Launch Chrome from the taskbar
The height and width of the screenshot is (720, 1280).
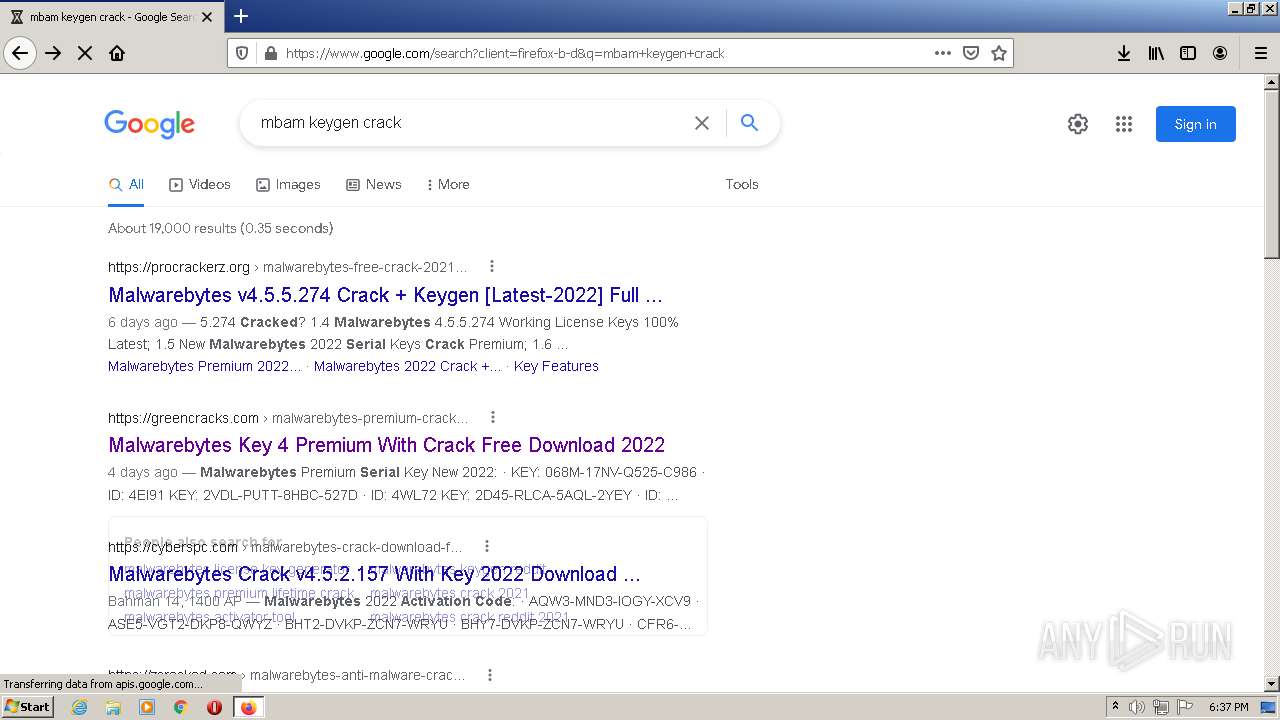pos(181,707)
